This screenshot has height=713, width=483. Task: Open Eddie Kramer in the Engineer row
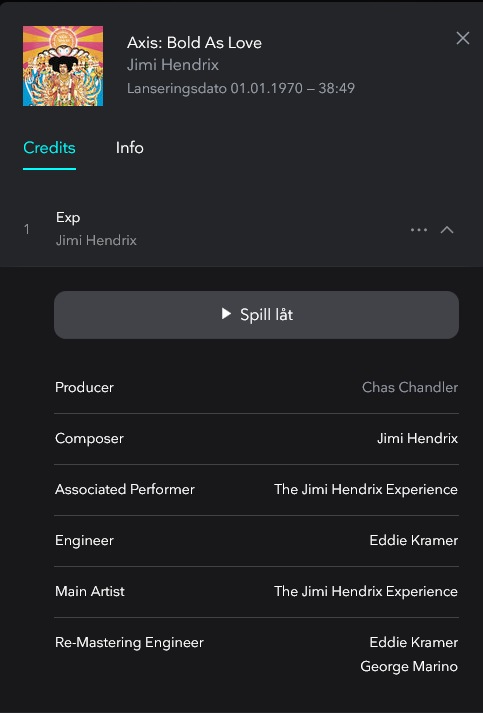click(414, 540)
